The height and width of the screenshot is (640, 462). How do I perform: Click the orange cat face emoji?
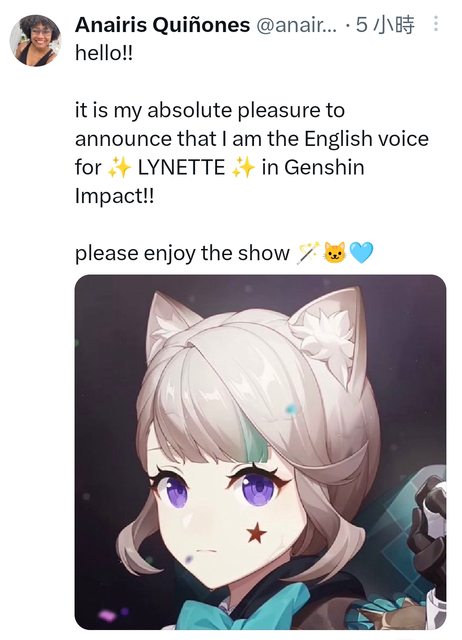334,253
